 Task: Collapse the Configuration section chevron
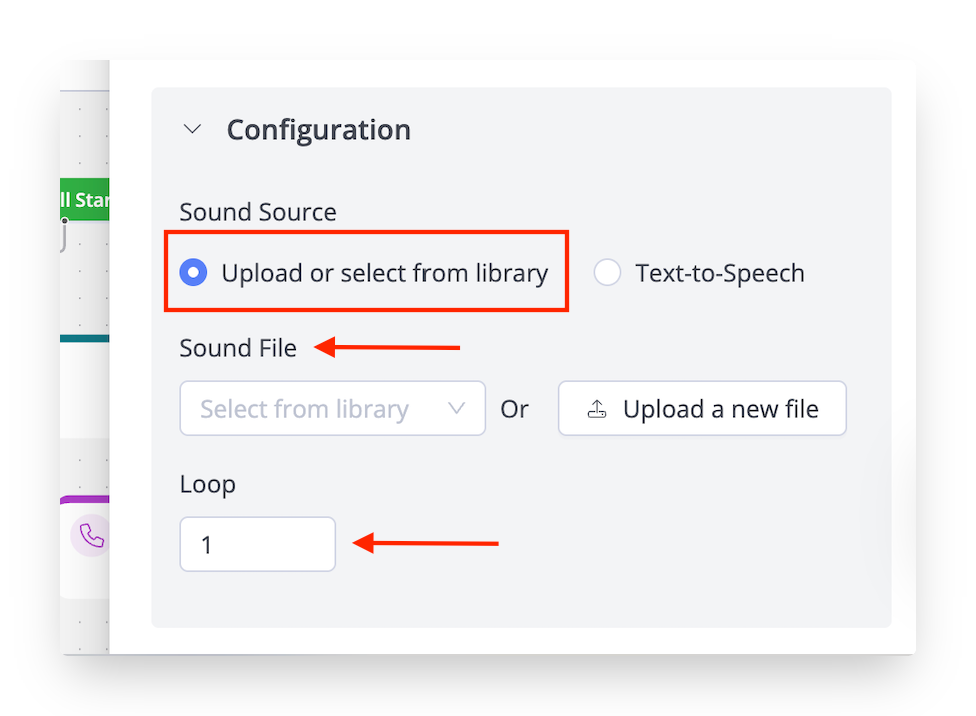click(193, 130)
